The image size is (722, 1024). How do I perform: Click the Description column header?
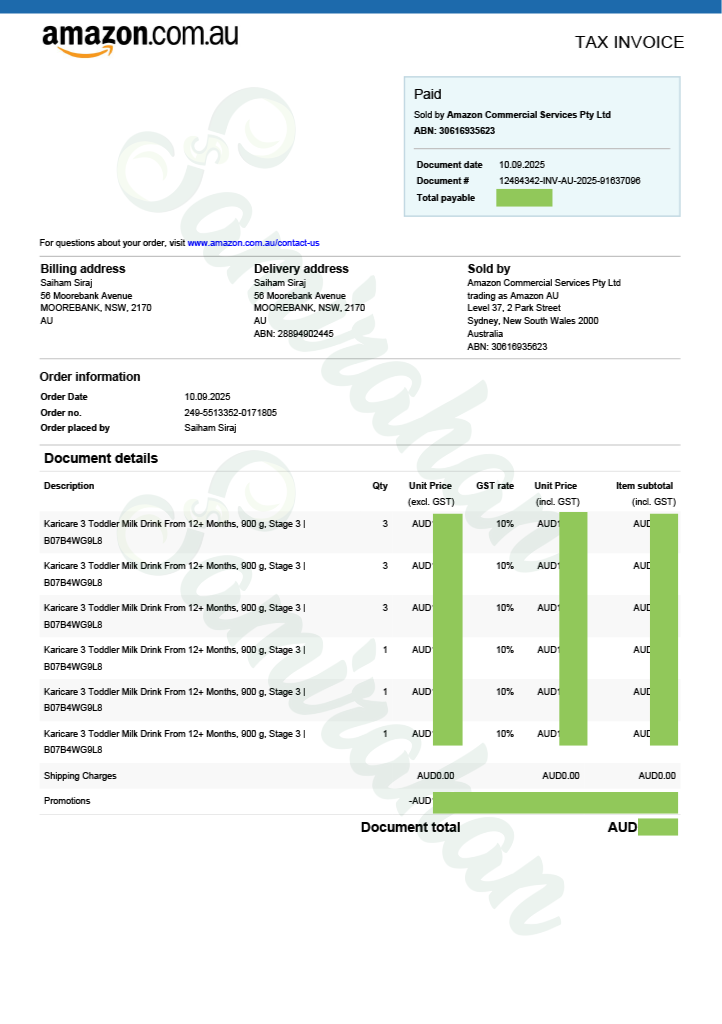coord(69,486)
